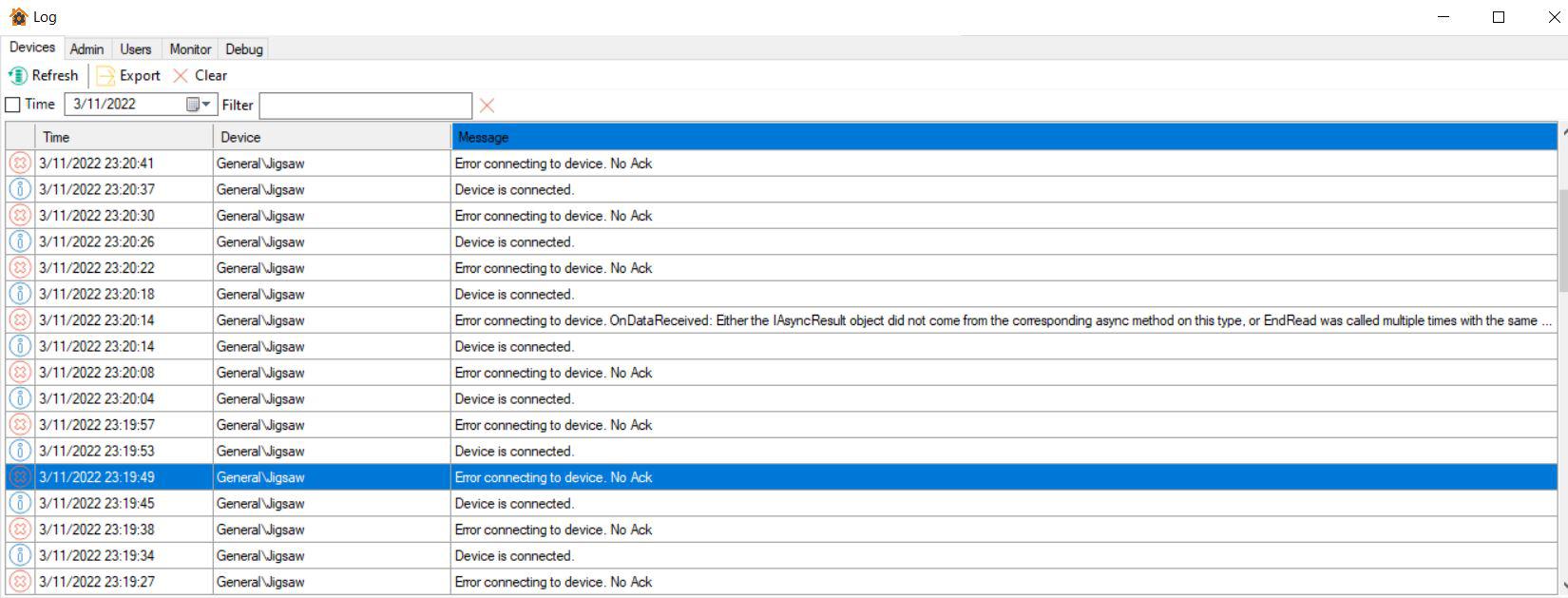Click error icon on 23:20:41 log row

(19, 164)
